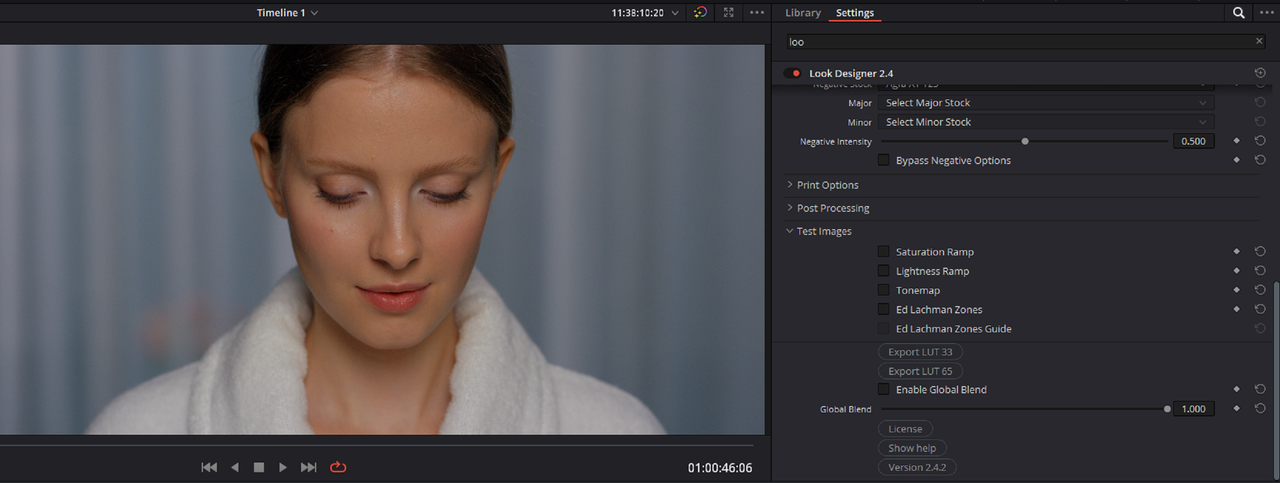Reset the Ed Lachman Zones option
Viewport: 1280px width, 483px height.
[1260, 309]
